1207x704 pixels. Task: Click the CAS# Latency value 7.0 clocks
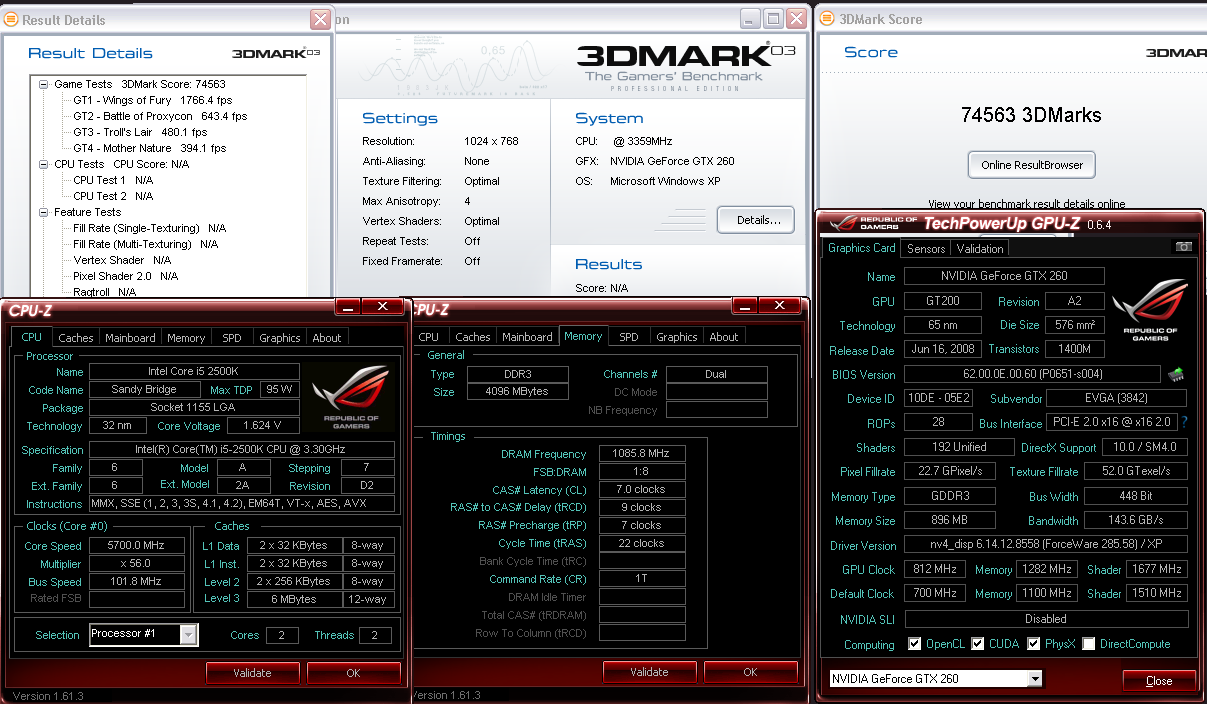[641, 490]
